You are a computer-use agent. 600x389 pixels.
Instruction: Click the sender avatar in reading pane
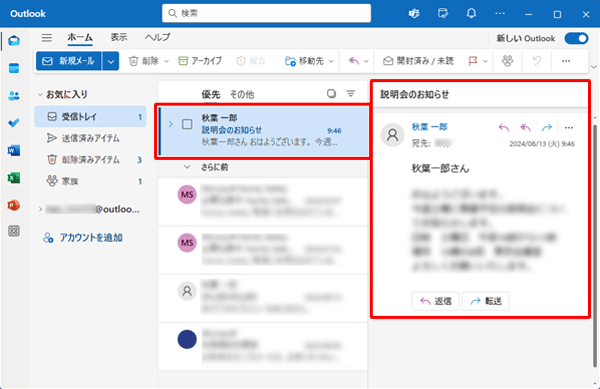pyautogui.click(x=393, y=135)
